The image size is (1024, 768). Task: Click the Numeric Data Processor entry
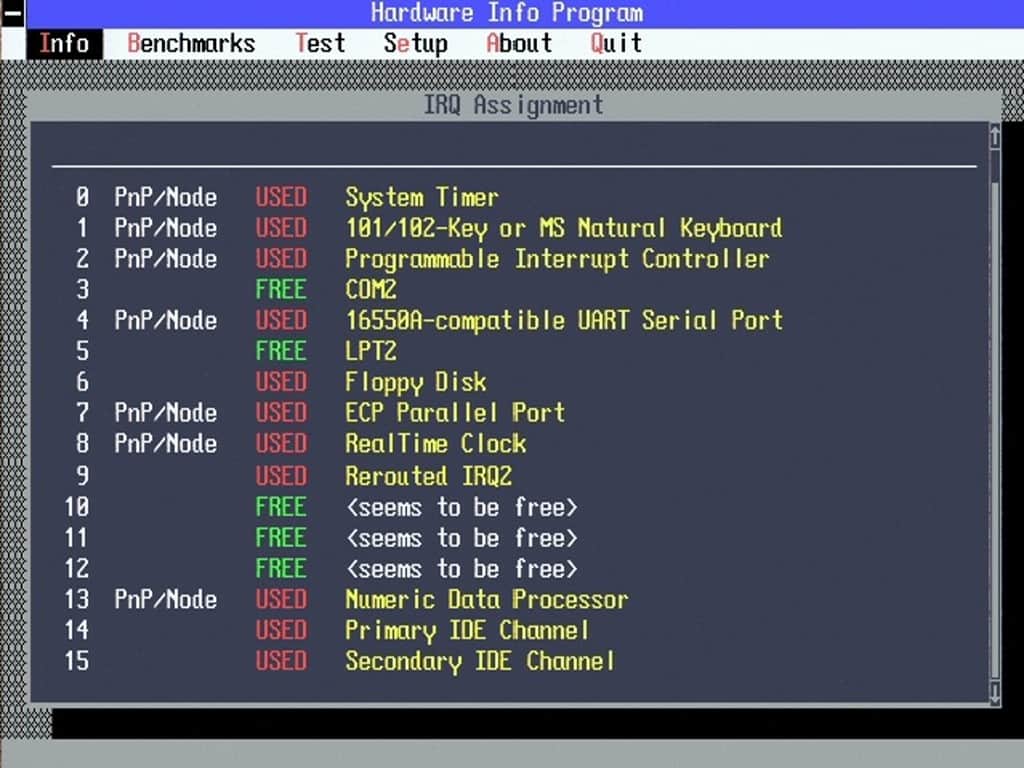coord(487,600)
